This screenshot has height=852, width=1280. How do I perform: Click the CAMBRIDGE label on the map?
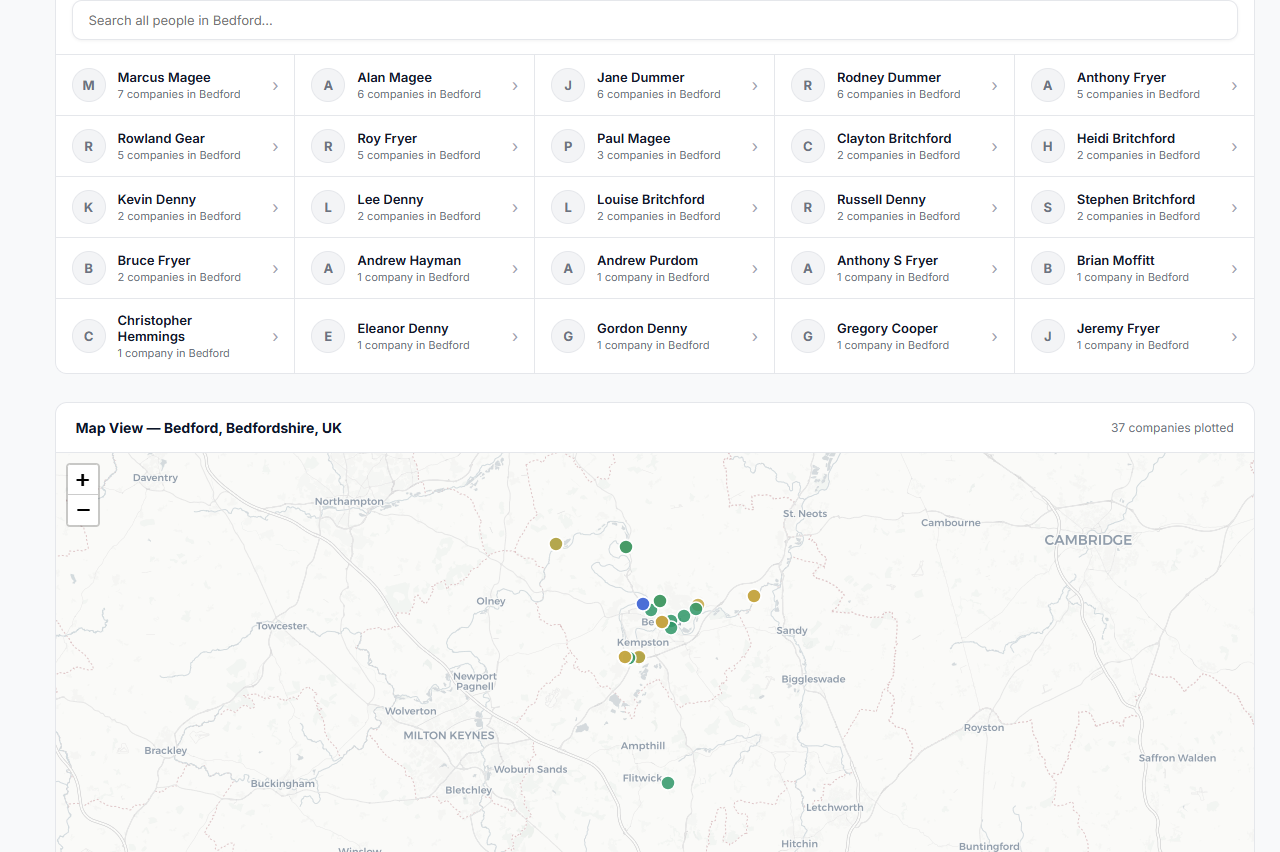pos(1088,540)
